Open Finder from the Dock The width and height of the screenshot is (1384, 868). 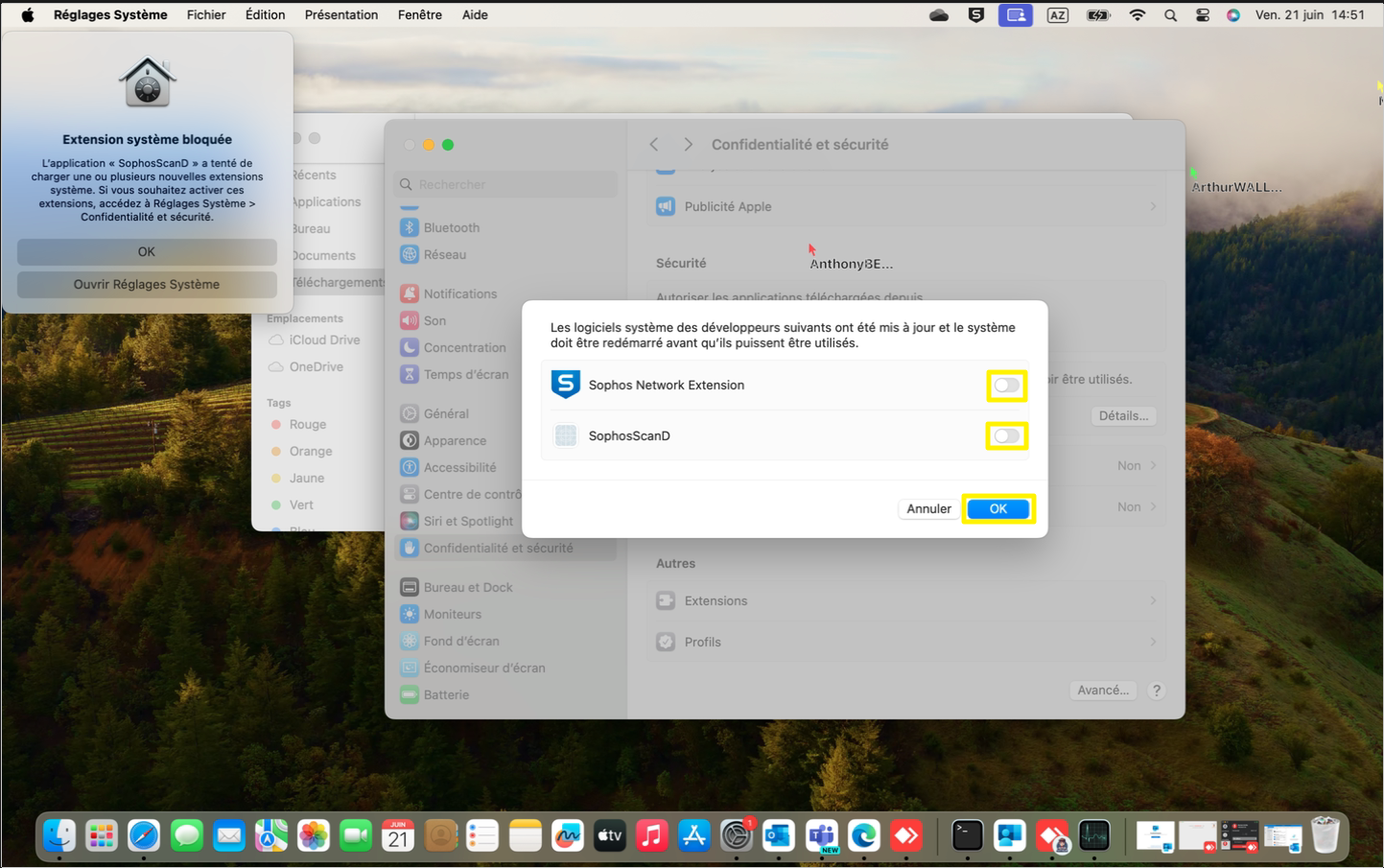(x=59, y=835)
